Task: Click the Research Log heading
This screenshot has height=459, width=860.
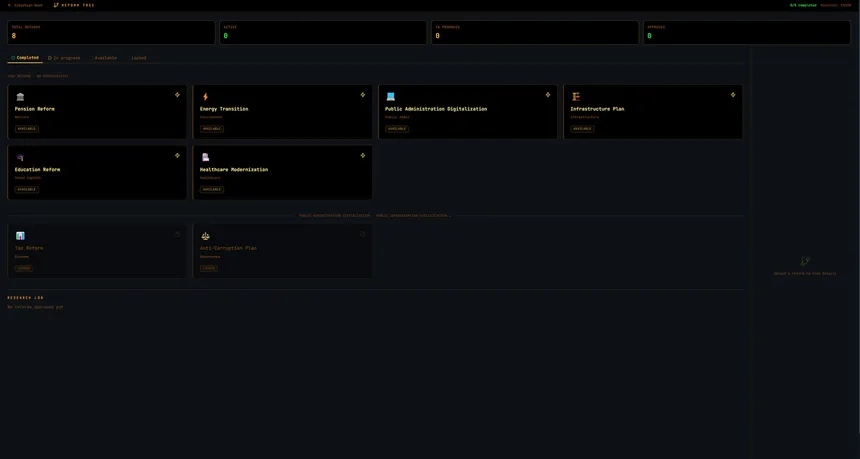Action: pos(25,298)
